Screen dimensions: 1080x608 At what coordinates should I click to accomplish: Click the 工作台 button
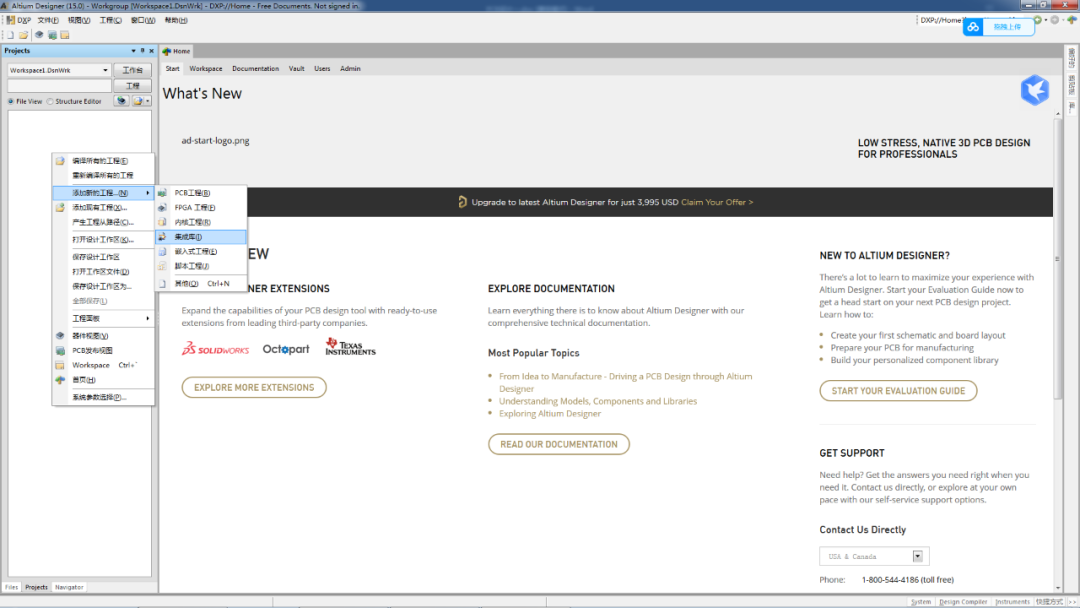132,70
